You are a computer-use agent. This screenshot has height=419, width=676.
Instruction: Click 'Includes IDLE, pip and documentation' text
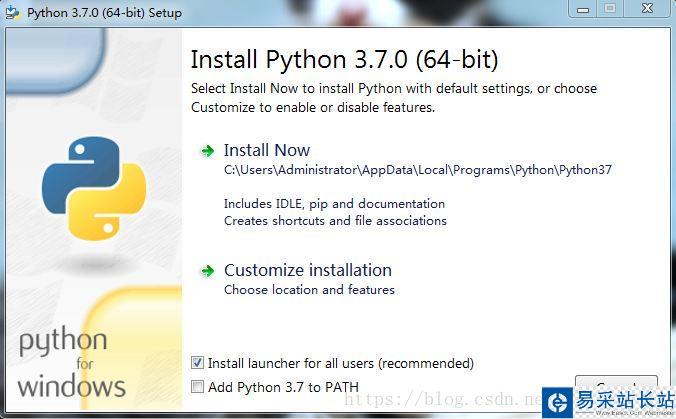pyautogui.click(x=334, y=204)
